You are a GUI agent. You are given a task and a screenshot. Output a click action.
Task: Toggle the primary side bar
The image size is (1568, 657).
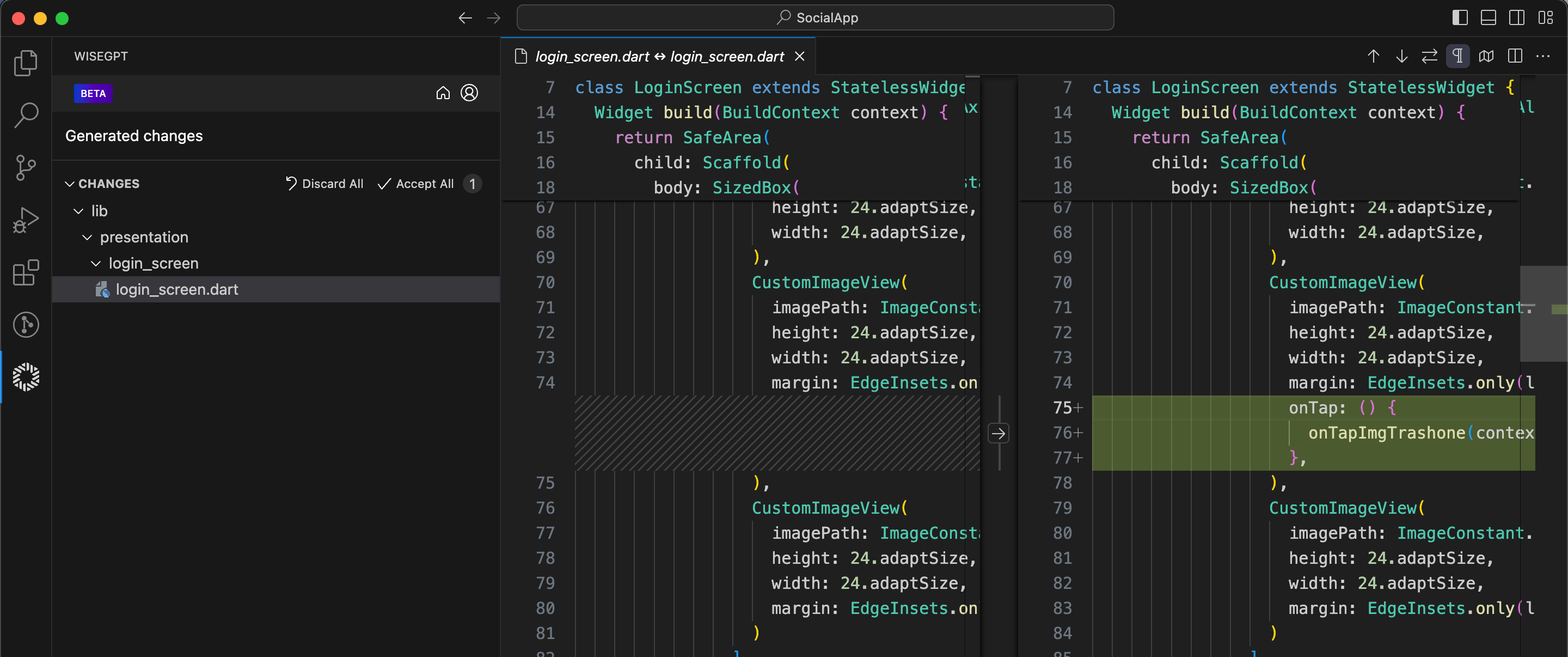tap(1460, 17)
